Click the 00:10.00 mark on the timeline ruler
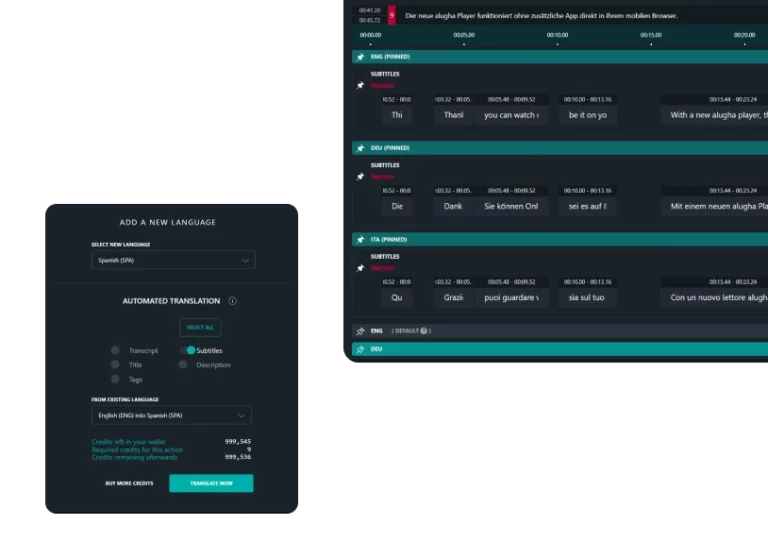 click(558, 35)
